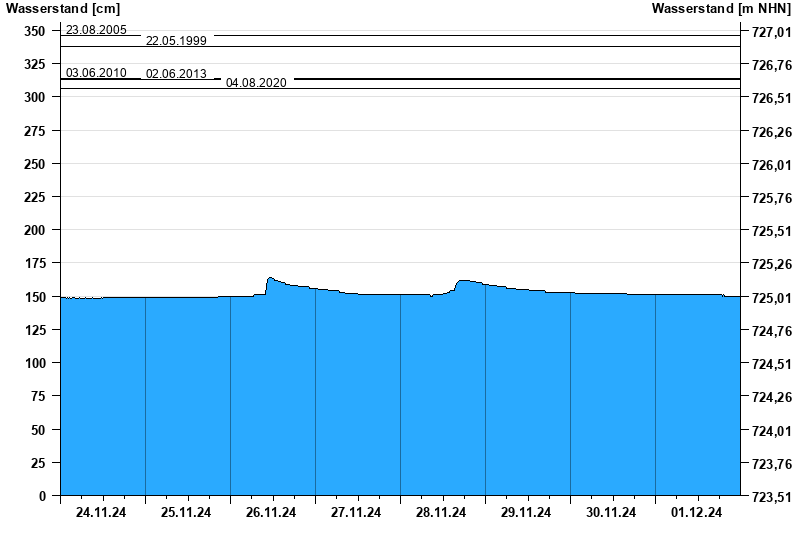Click the 24.11.24 date label

tap(101, 513)
